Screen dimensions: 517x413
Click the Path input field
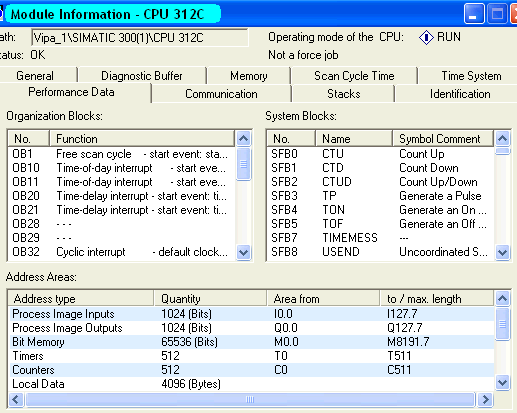tap(140, 38)
